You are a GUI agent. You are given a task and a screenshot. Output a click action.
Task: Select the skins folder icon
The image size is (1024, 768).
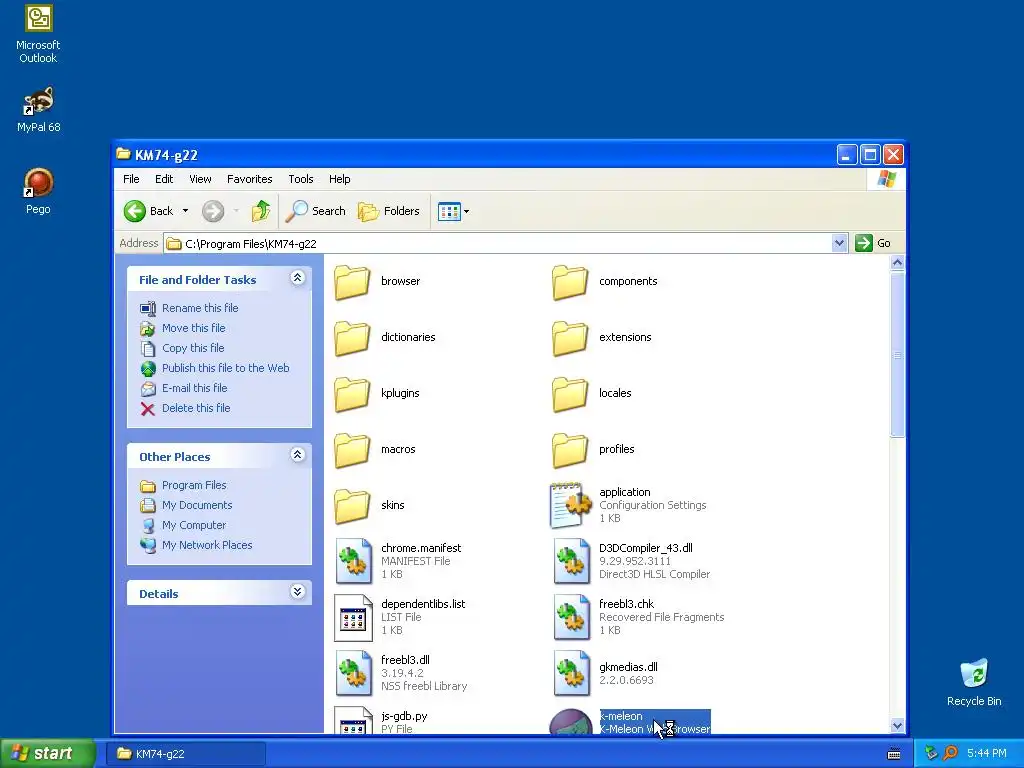coord(352,506)
